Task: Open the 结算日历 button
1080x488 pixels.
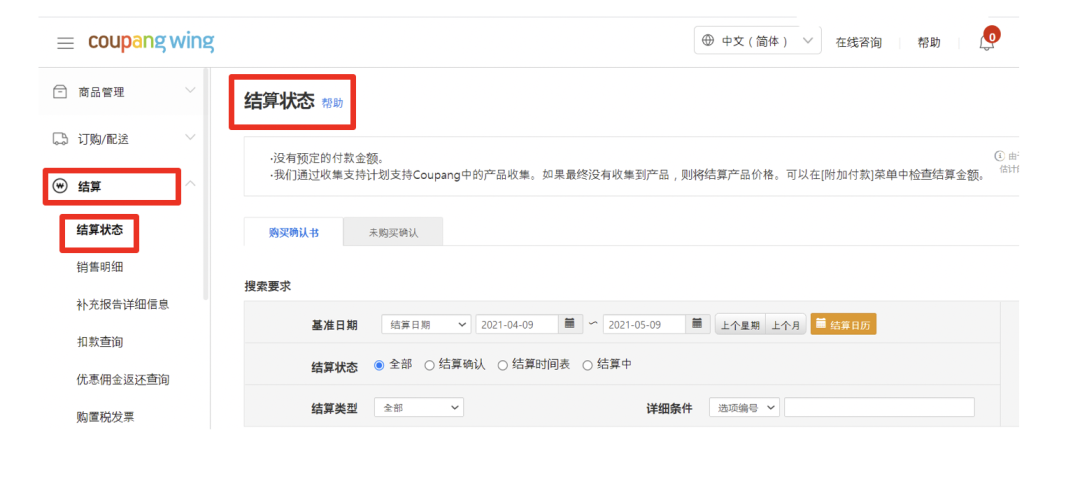Action: point(844,324)
